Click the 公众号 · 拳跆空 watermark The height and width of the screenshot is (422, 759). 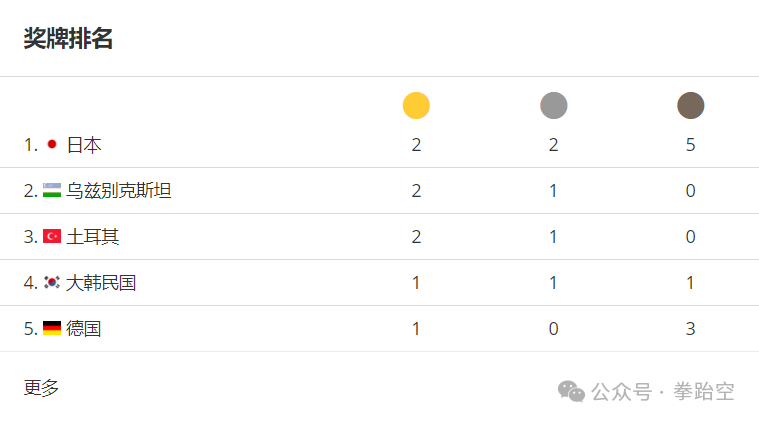[x=663, y=392]
